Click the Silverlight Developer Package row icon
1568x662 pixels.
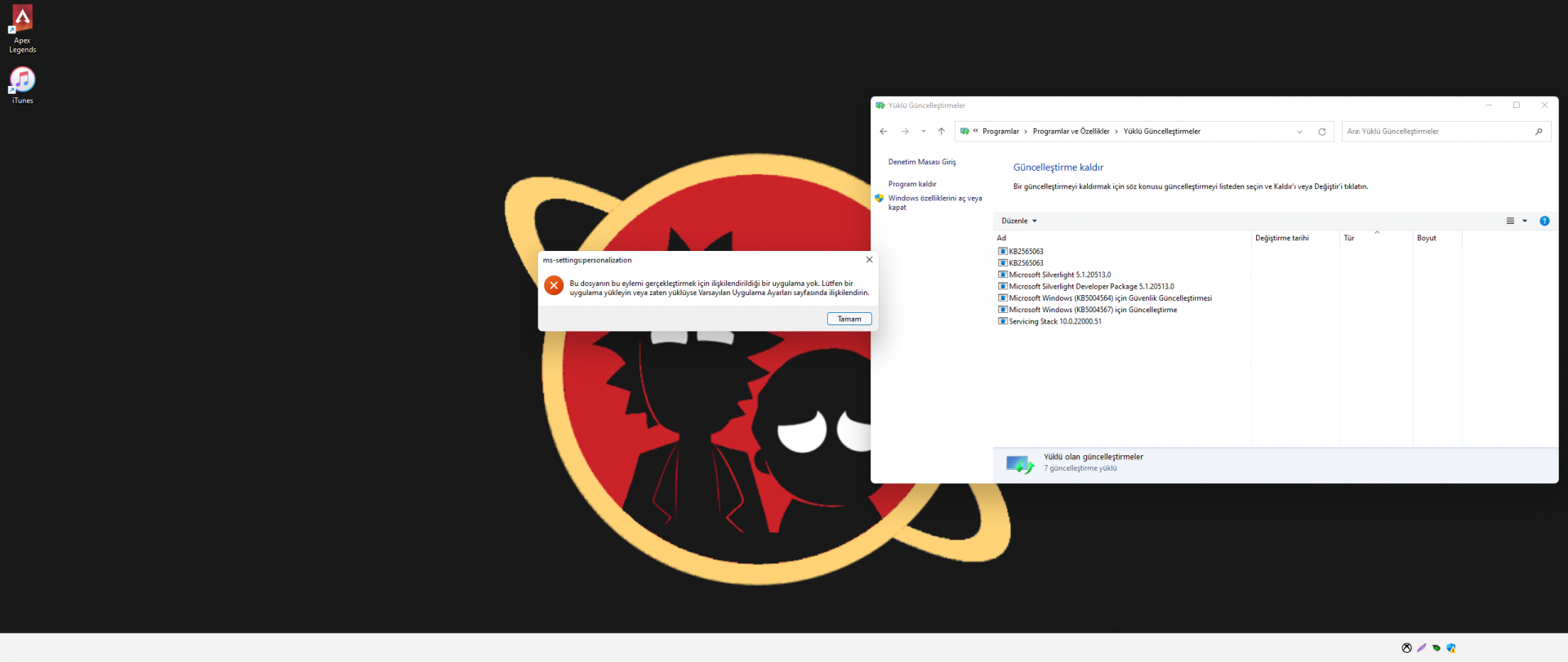(x=1003, y=286)
